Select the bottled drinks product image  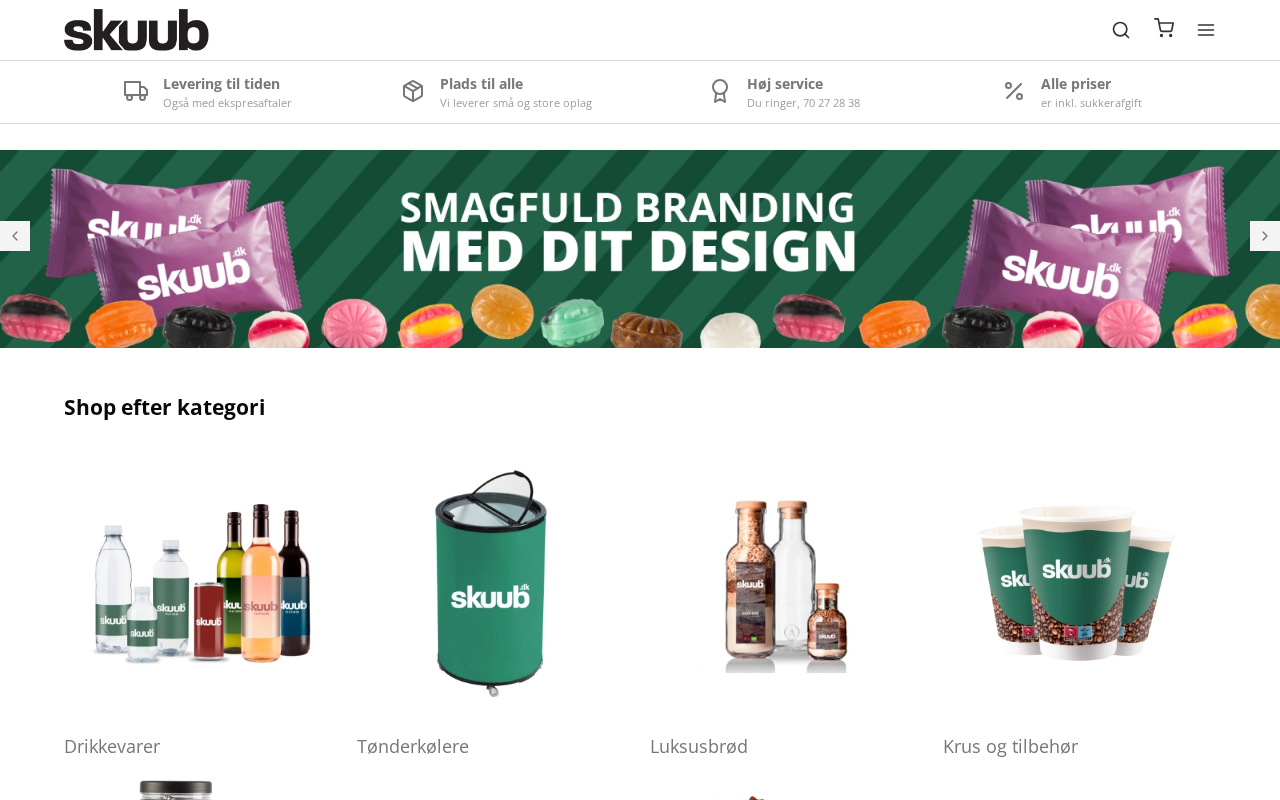pos(201,583)
